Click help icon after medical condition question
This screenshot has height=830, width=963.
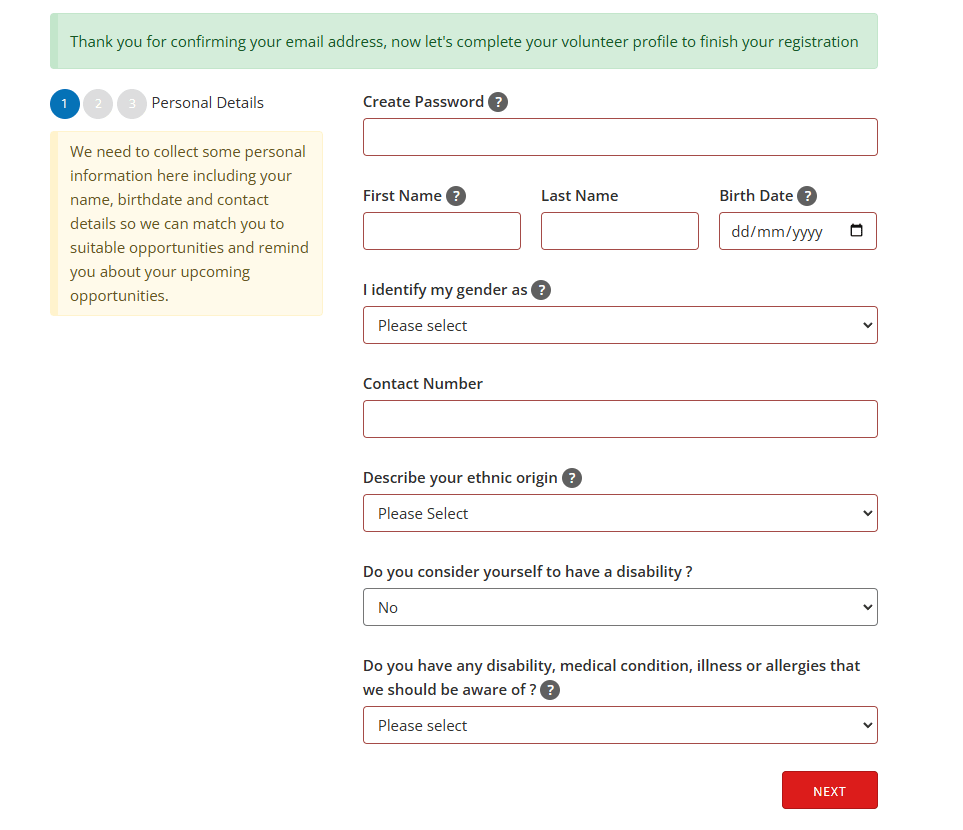tap(550, 690)
